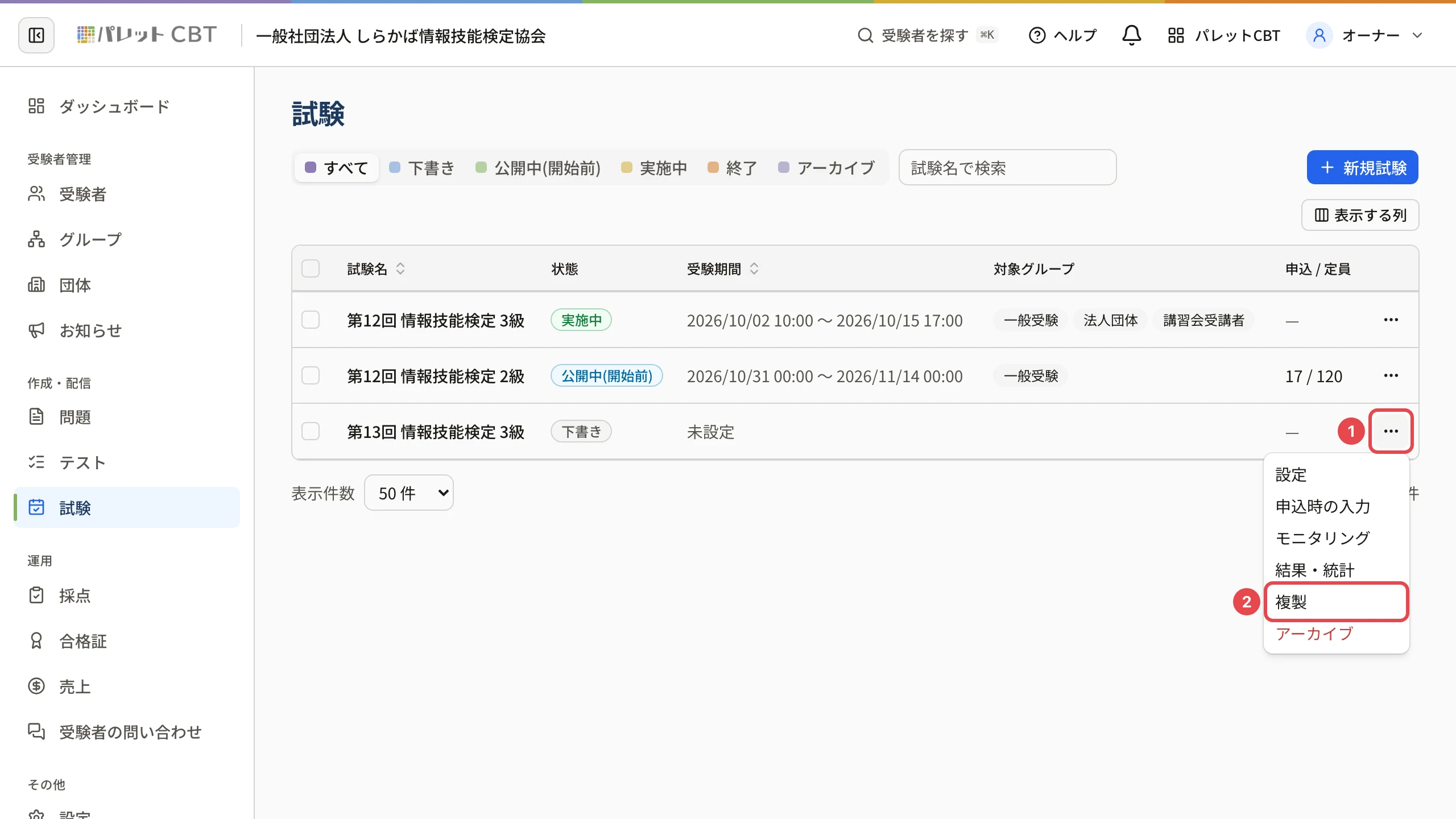Sort by 受験期間 column
The width and height of the screenshot is (1456, 819).
[722, 268]
